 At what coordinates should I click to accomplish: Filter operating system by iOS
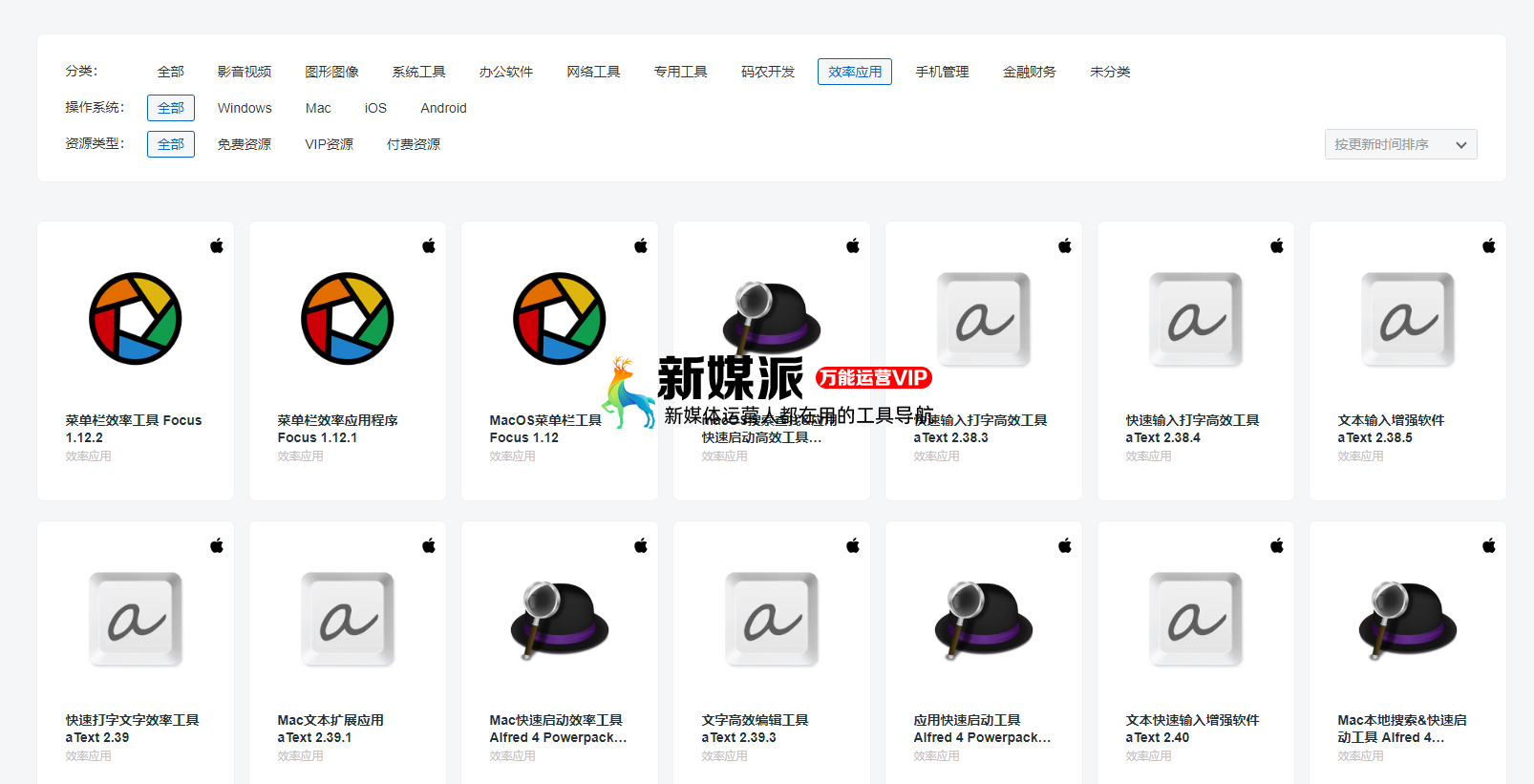pos(375,108)
